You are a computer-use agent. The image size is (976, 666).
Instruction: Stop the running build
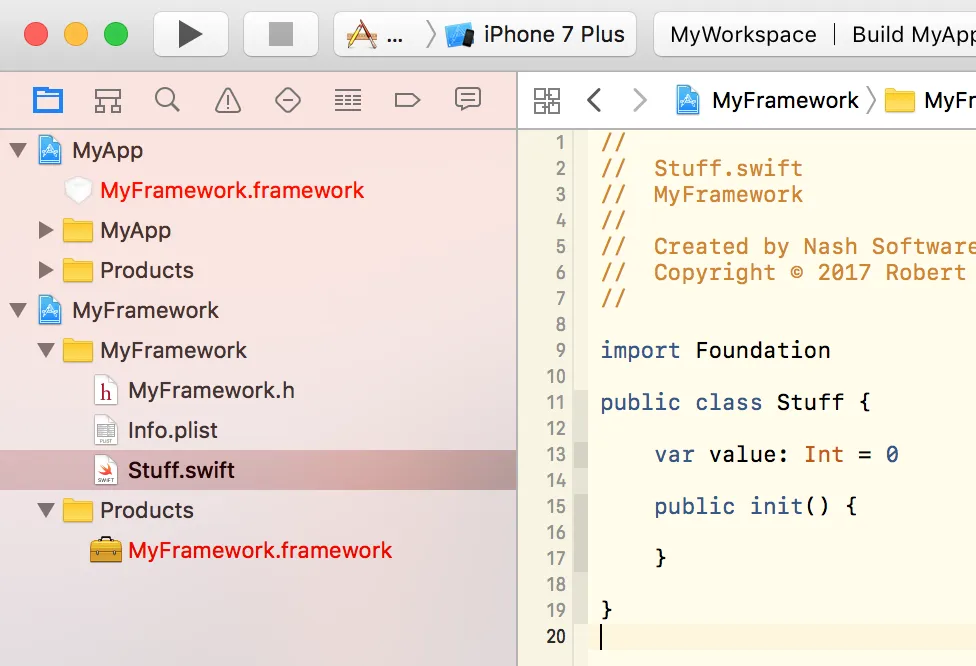point(281,34)
